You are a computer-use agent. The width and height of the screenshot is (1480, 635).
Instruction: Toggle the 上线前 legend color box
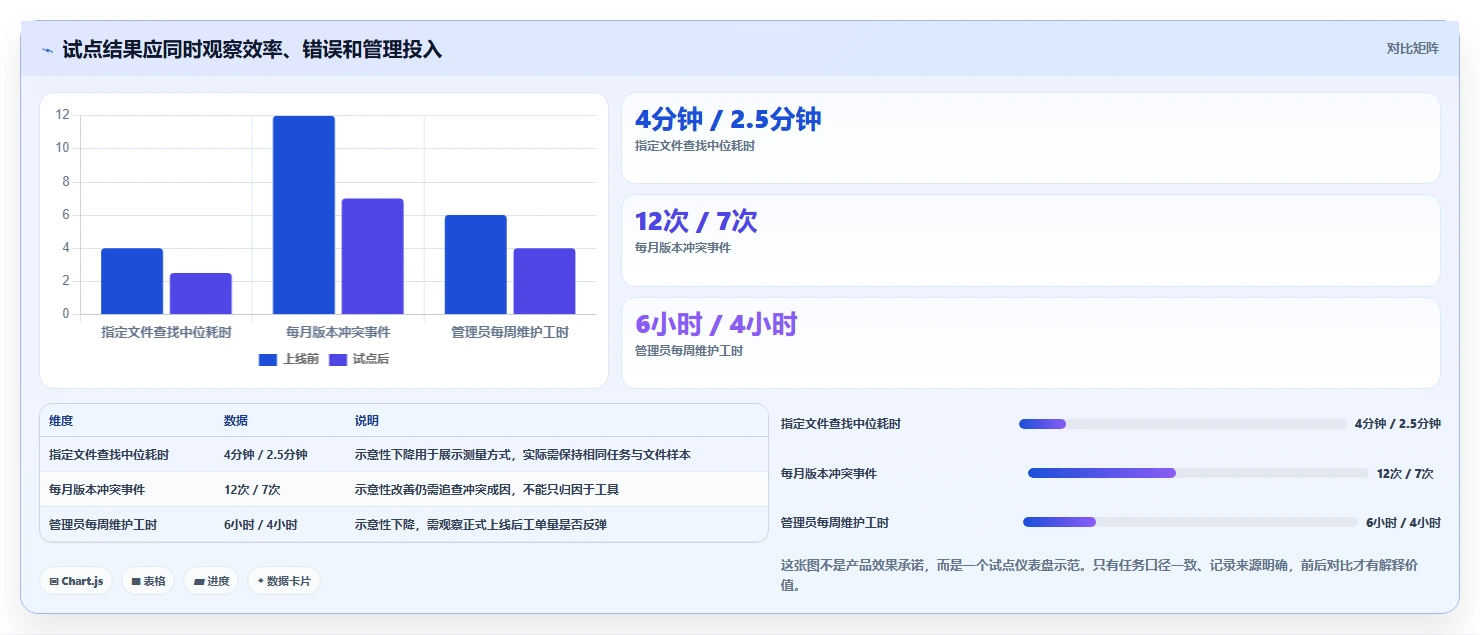(x=268, y=360)
